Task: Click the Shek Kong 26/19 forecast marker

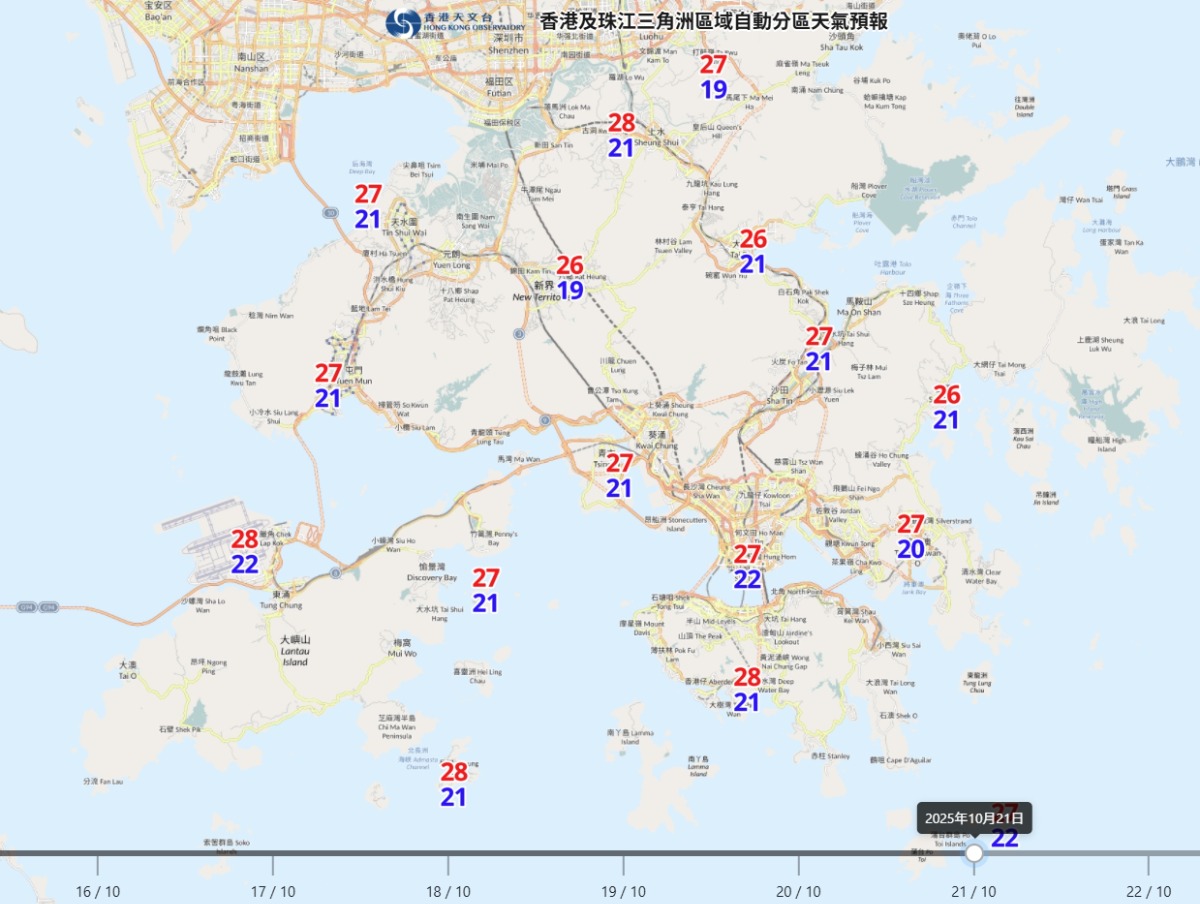Action: (570, 277)
